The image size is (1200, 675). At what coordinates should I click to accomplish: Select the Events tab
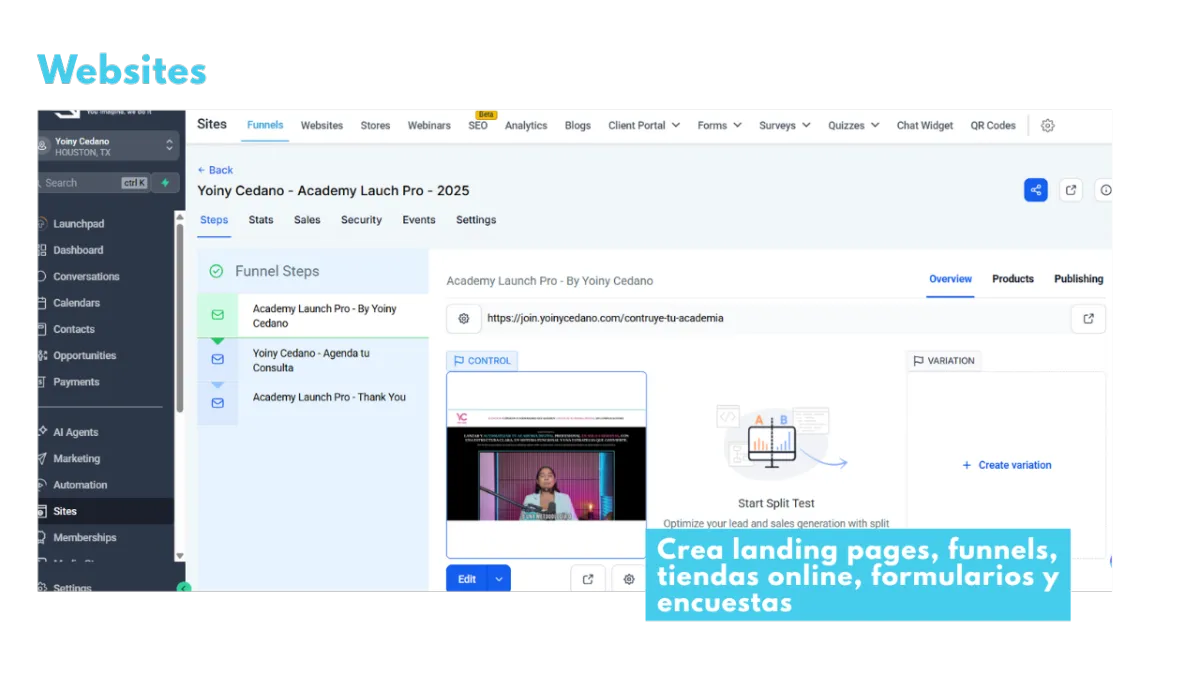pos(419,220)
